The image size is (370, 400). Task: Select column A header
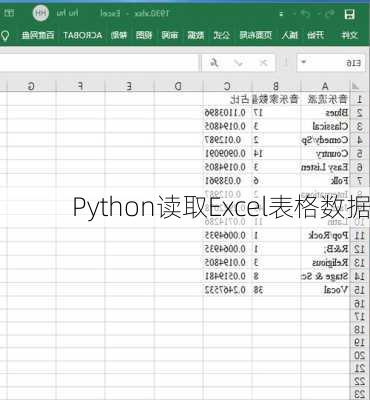[325, 86]
